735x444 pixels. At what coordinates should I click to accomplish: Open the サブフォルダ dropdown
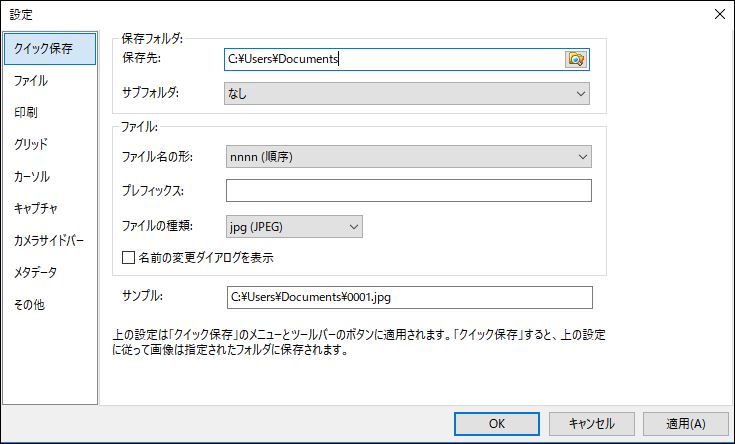click(x=406, y=93)
